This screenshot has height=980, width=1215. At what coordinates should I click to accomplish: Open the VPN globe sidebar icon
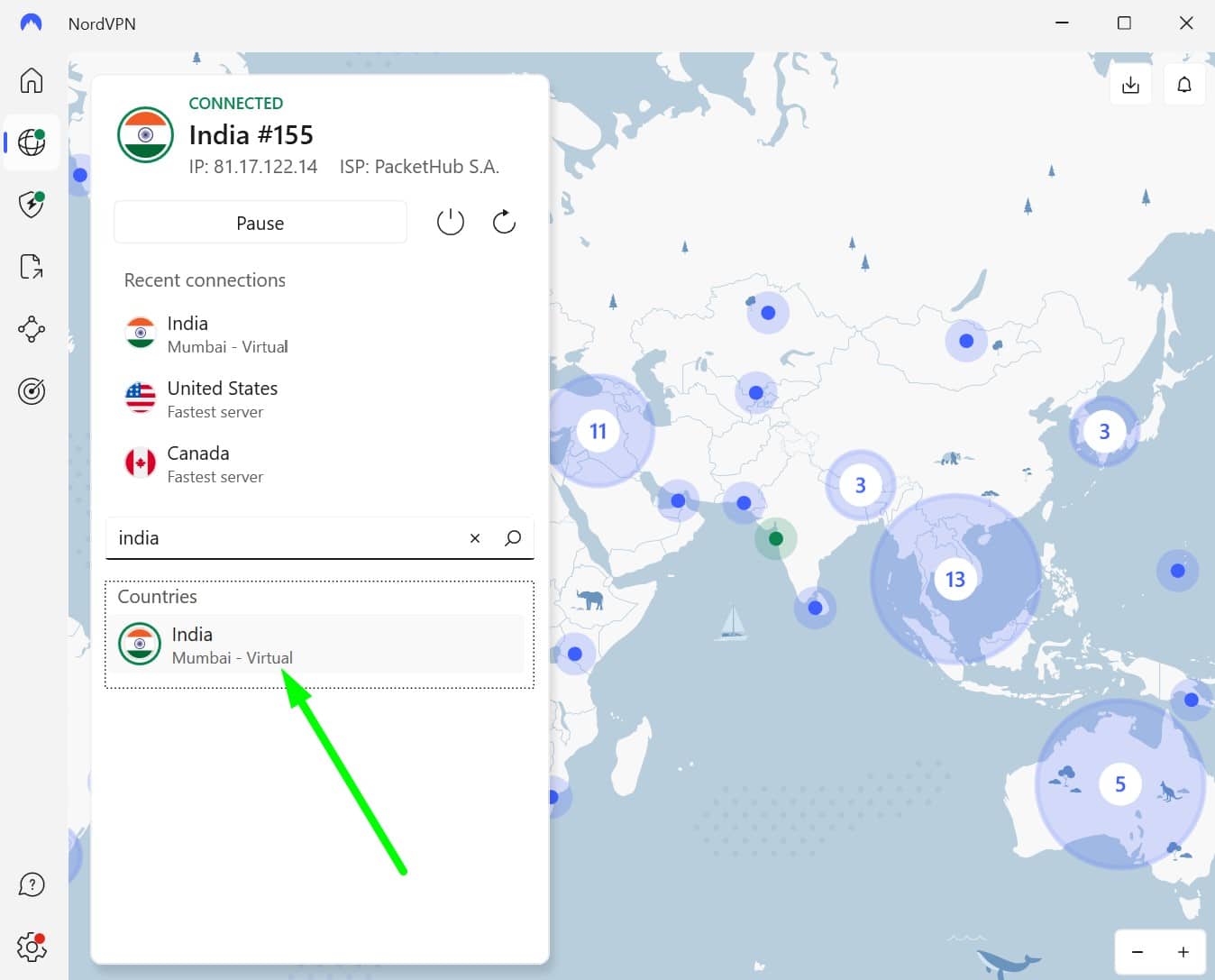coord(32,142)
